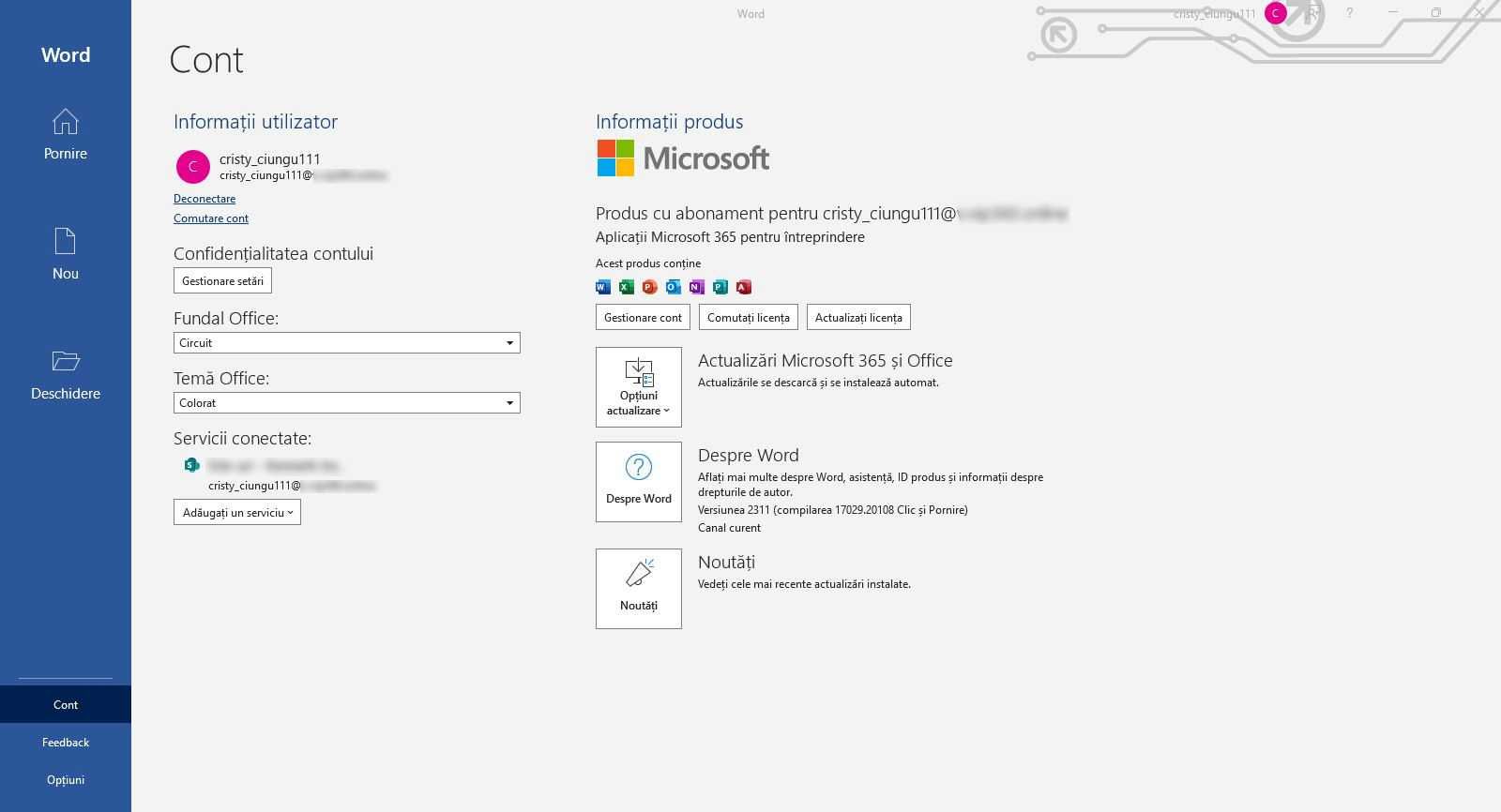Screen dimensions: 1501x812
Task: Click the Actualizați licența button
Action: [x=858, y=317]
